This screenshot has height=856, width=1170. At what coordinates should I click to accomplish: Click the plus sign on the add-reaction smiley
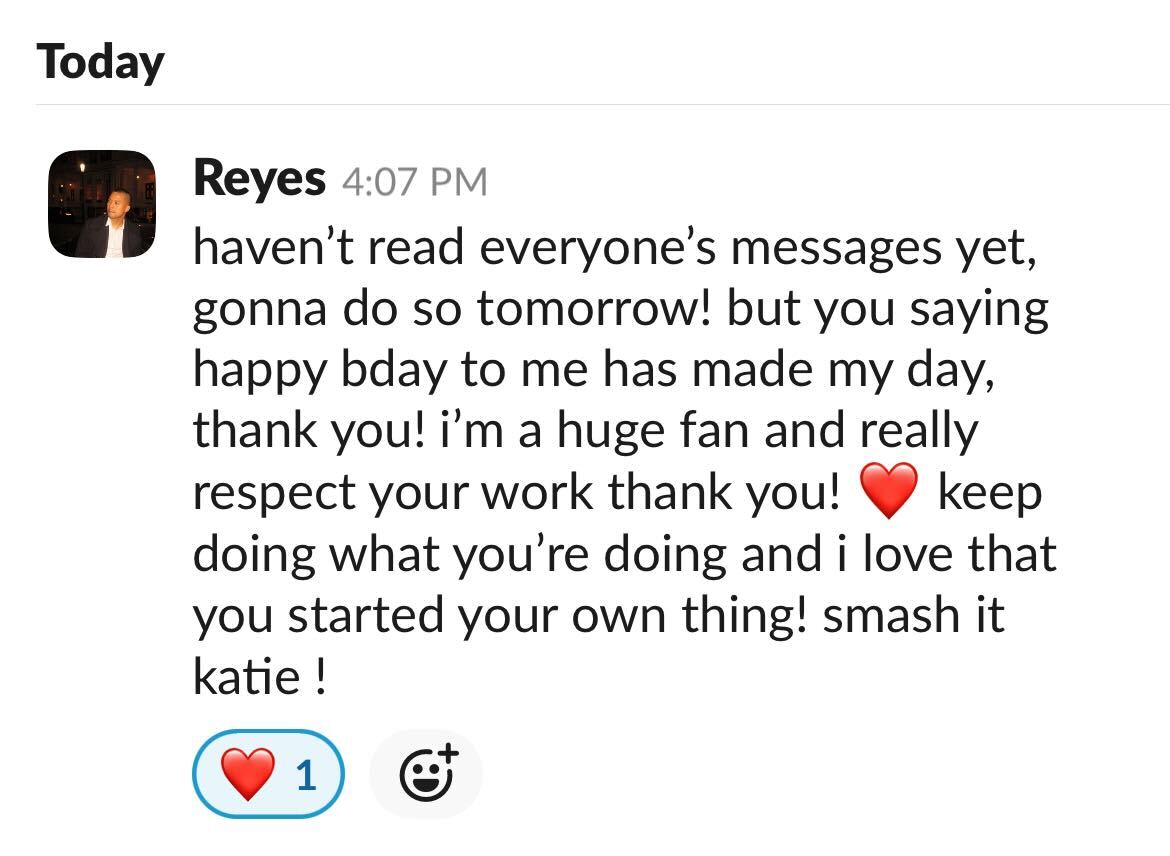[447, 754]
